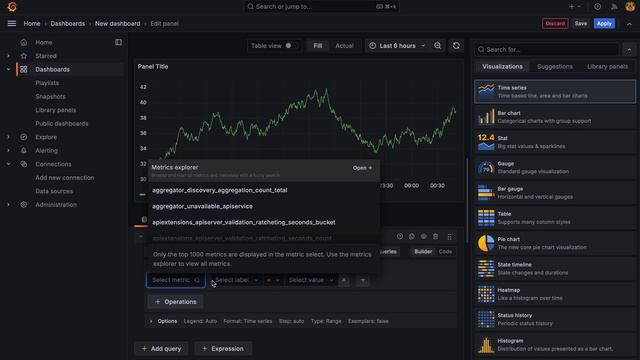
Task: Open the help question-mark icon
Action: tap(598, 7)
